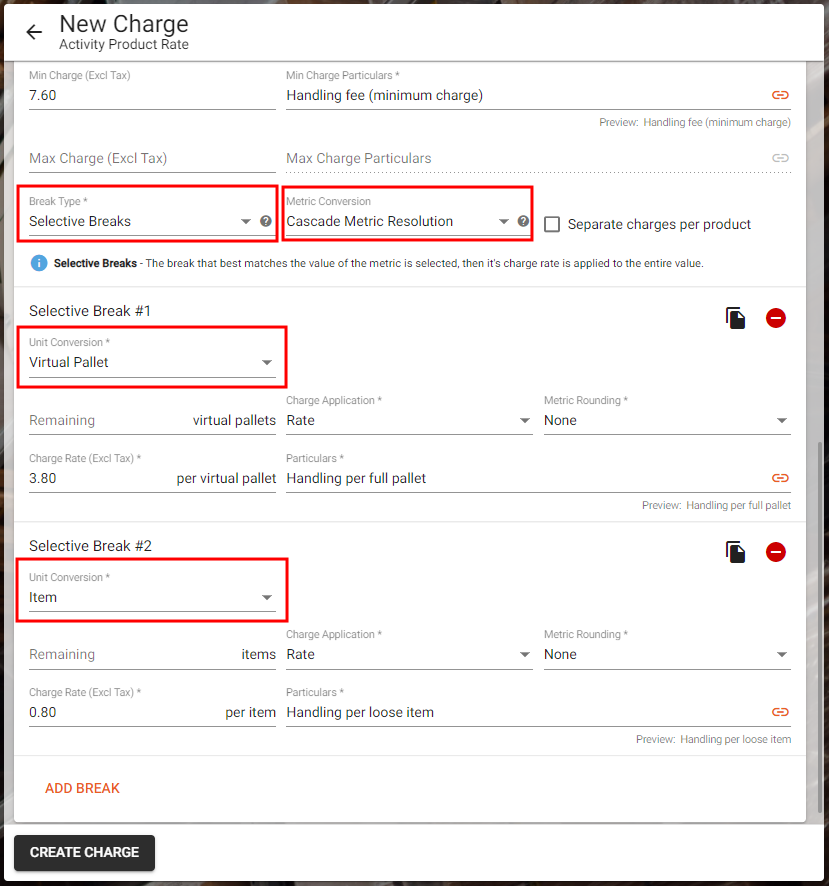Click the link icon beside Handling per full pallet

tap(780, 478)
